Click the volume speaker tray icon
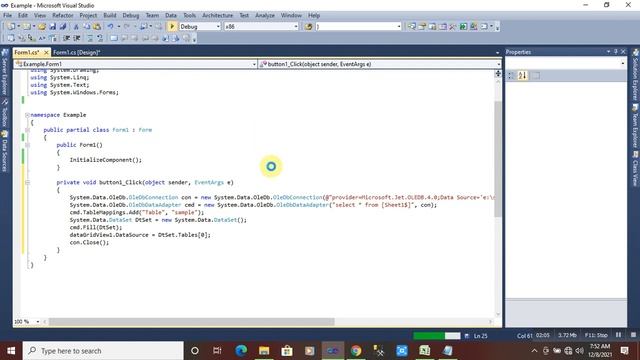Screen dimensions: 640x360 tap(580, 351)
